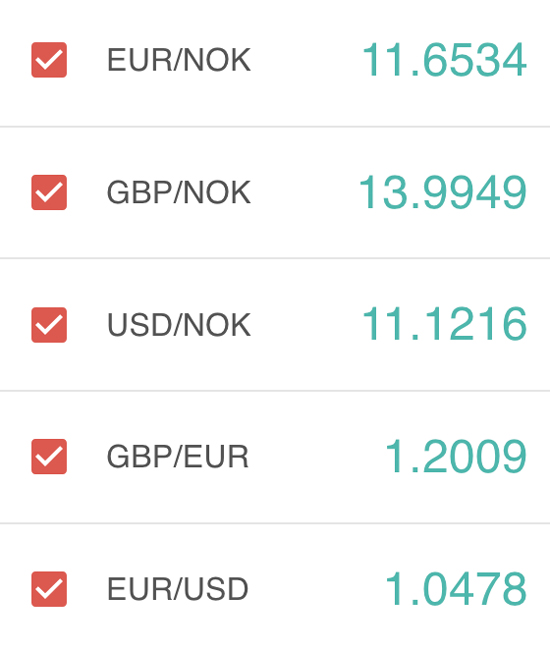Click the EUR/NOK pair label
550x650 pixels.
(179, 60)
